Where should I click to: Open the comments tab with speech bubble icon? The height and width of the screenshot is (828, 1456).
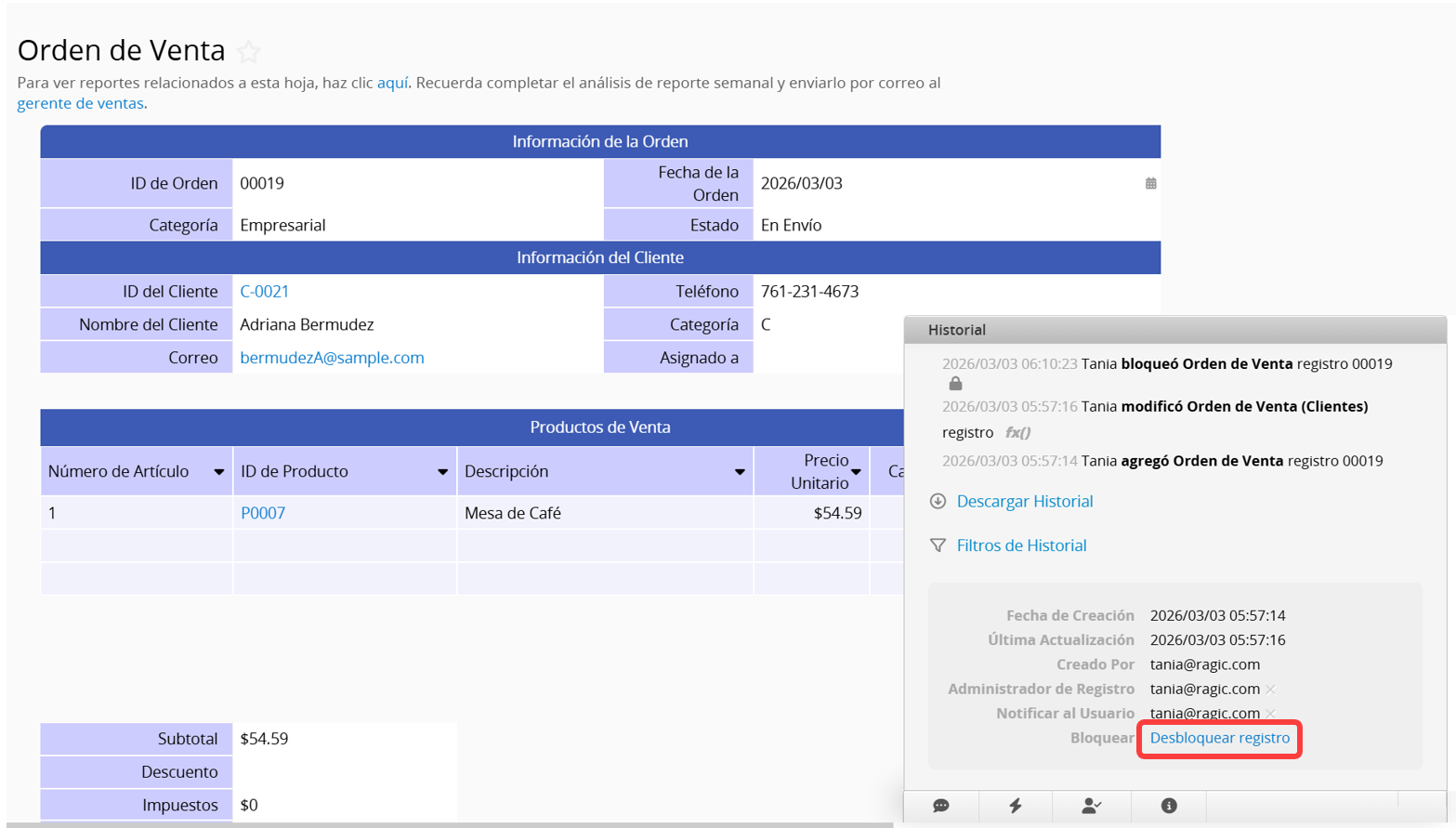(940, 806)
